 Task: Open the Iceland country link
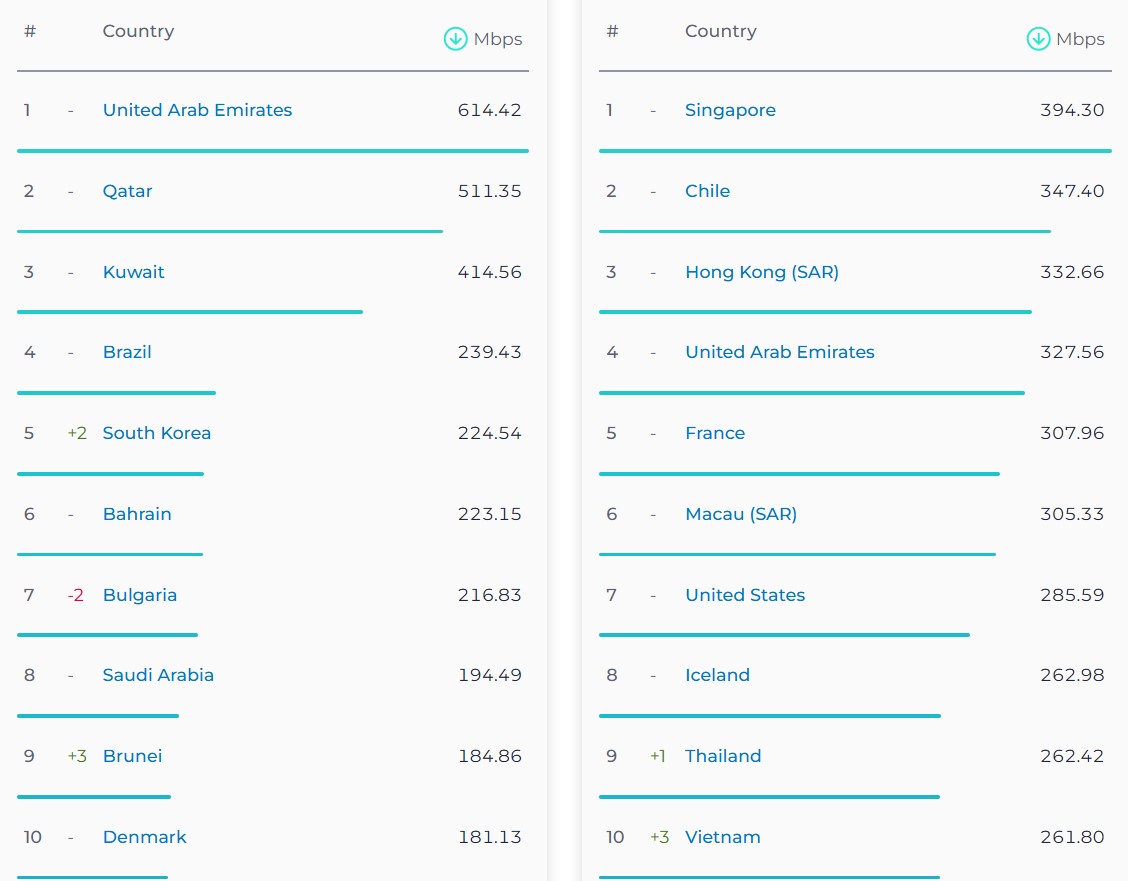tap(717, 675)
